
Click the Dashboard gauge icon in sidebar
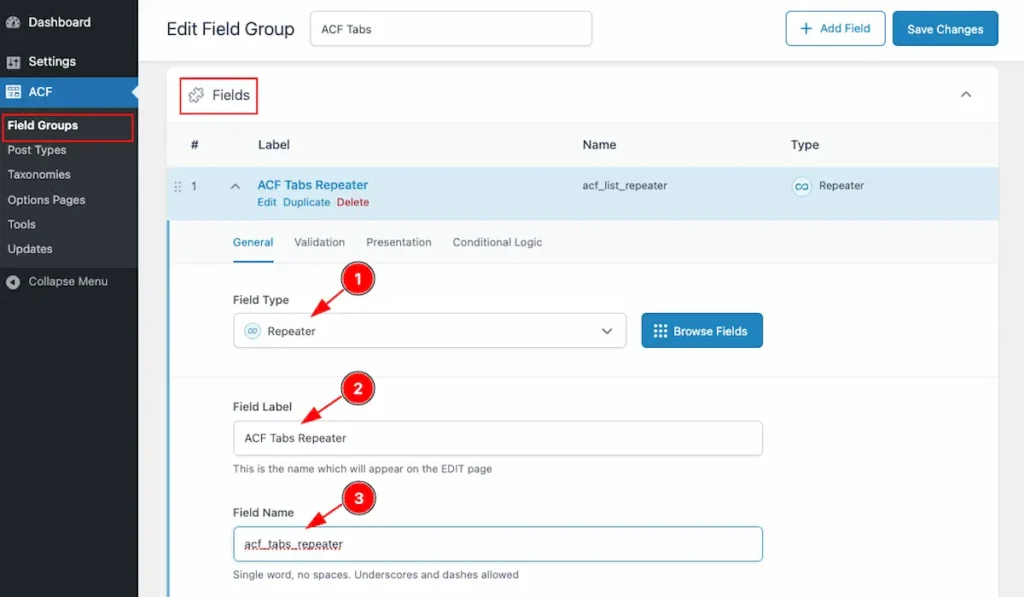click(13, 22)
